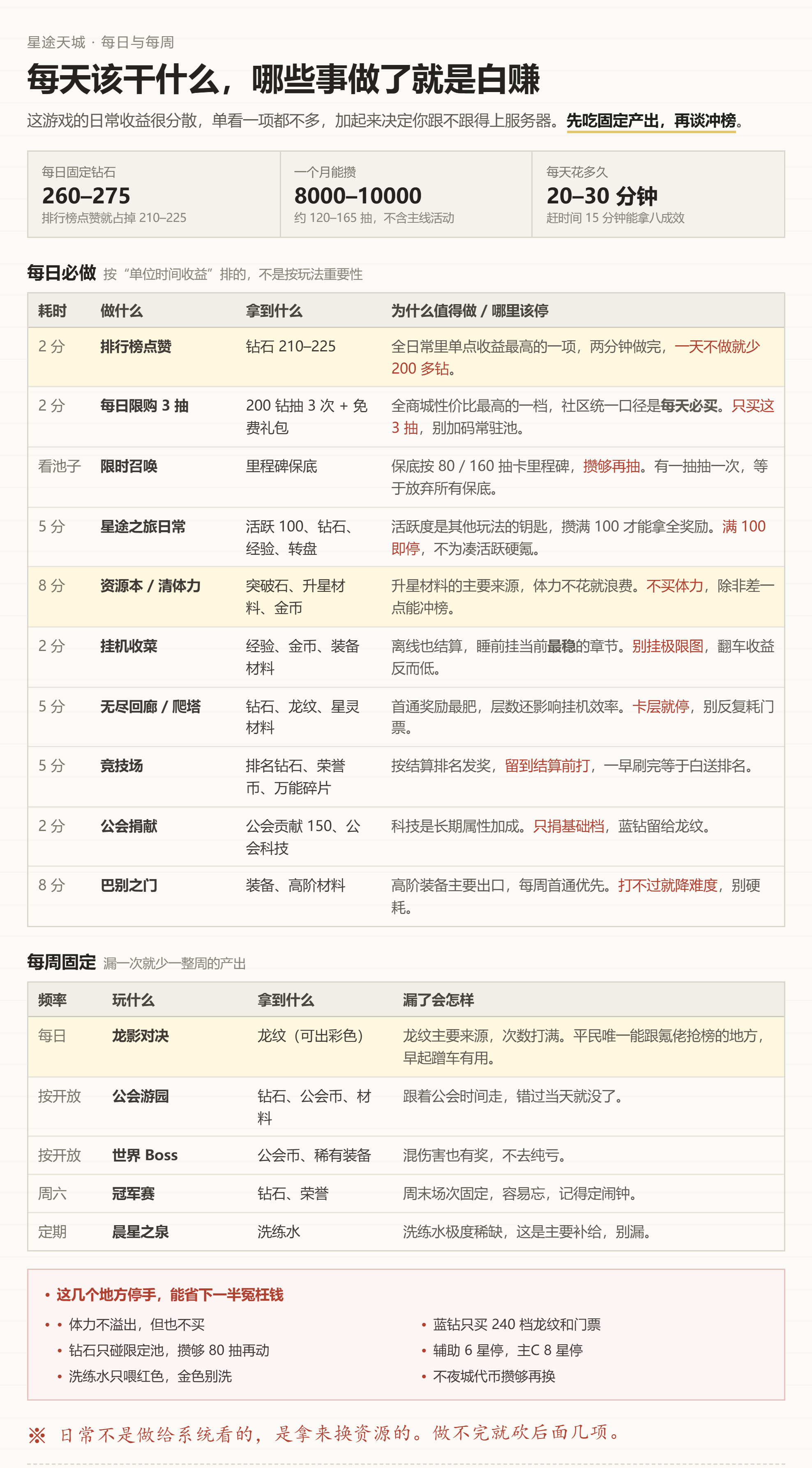Select the 限时召唤 row name

pyautogui.click(x=129, y=466)
